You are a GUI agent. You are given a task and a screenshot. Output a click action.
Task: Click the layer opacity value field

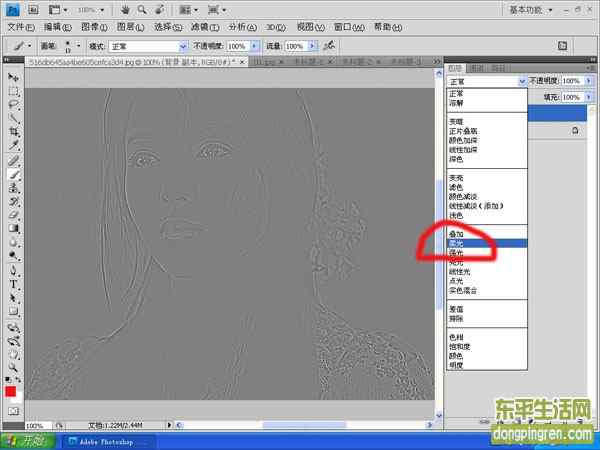coord(570,80)
